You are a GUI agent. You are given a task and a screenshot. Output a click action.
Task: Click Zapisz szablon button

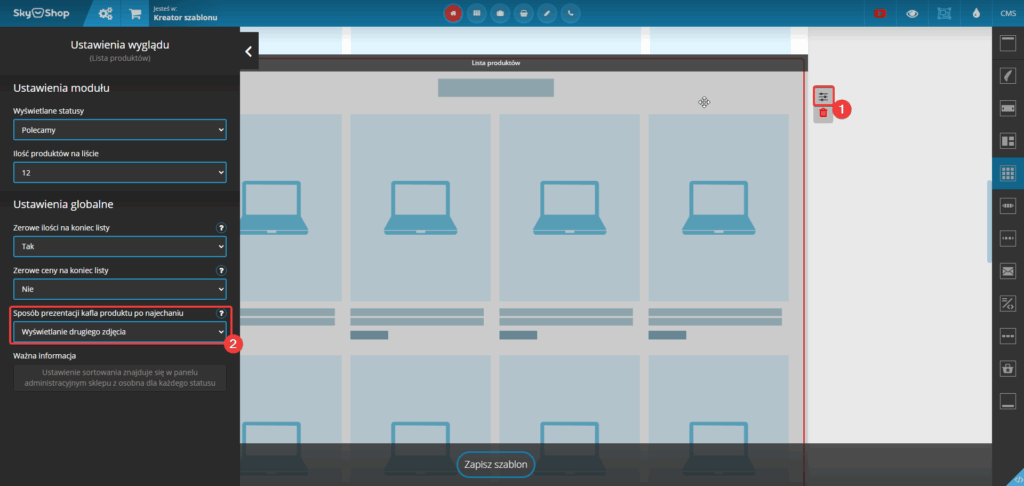[496, 465]
